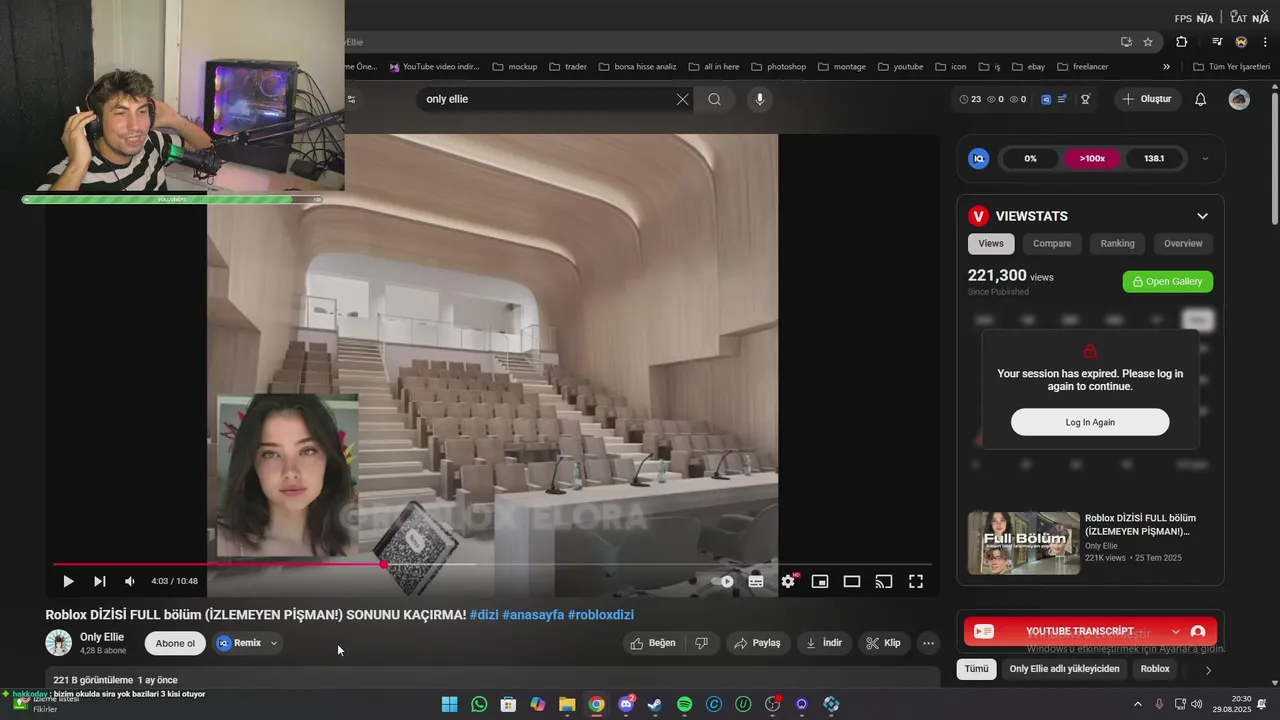Select the Roblox filter chip
Image resolution: width=1280 pixels, height=720 pixels.
pos(1155,669)
